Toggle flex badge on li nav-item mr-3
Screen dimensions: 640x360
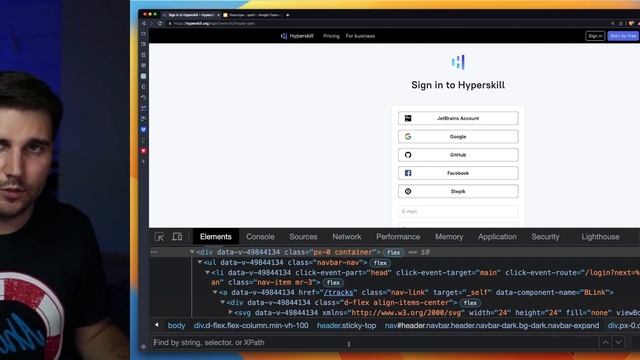coord(333,282)
